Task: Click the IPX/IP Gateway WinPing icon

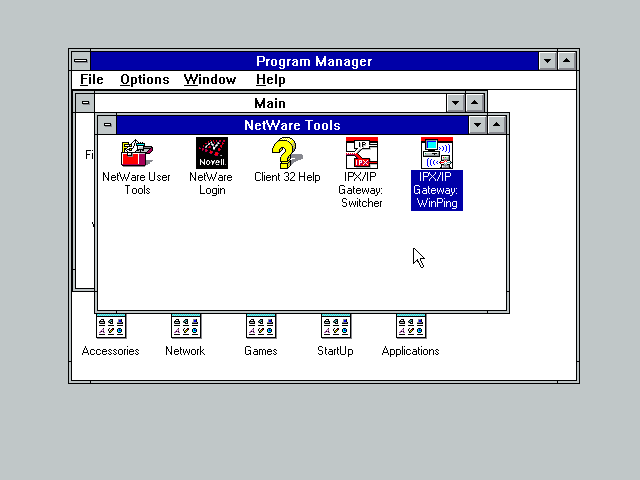Action: click(437, 153)
